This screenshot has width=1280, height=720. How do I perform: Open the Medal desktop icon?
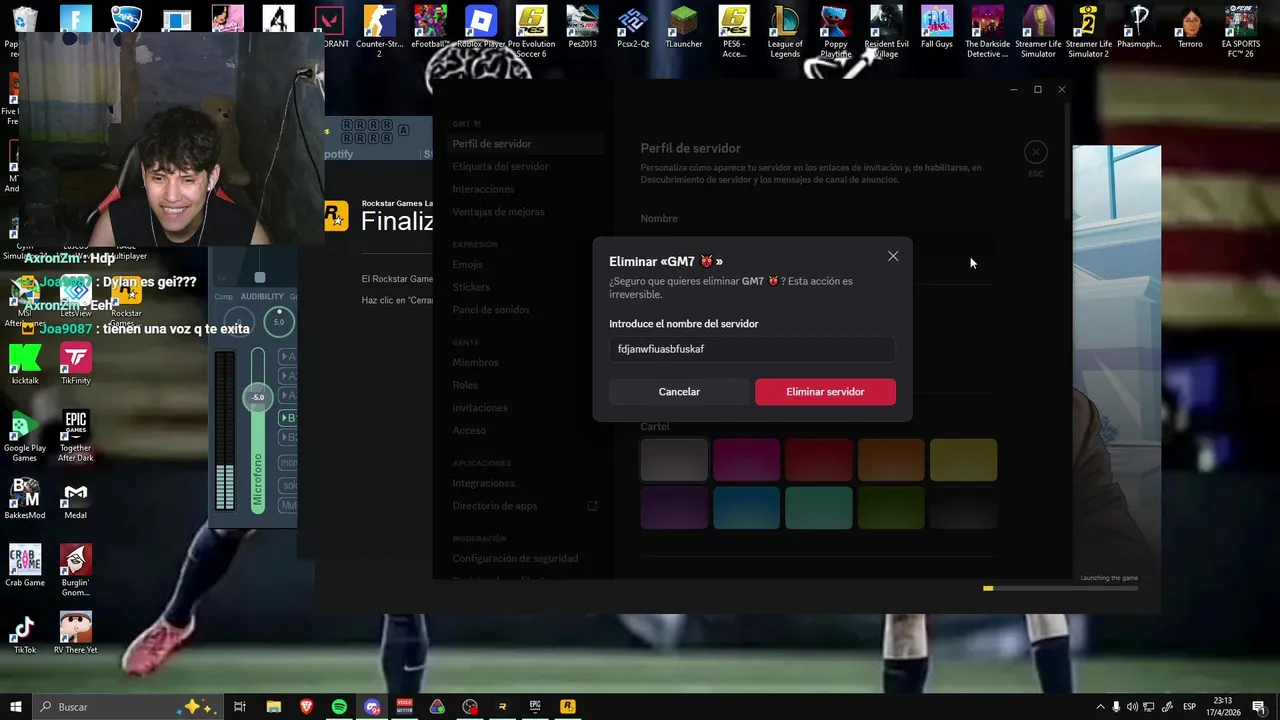[76, 499]
